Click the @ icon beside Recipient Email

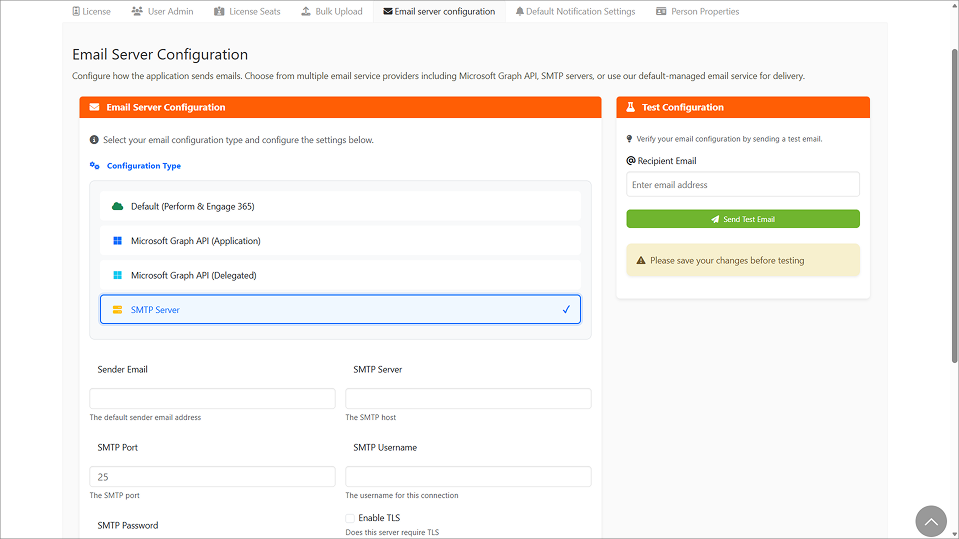(631, 160)
